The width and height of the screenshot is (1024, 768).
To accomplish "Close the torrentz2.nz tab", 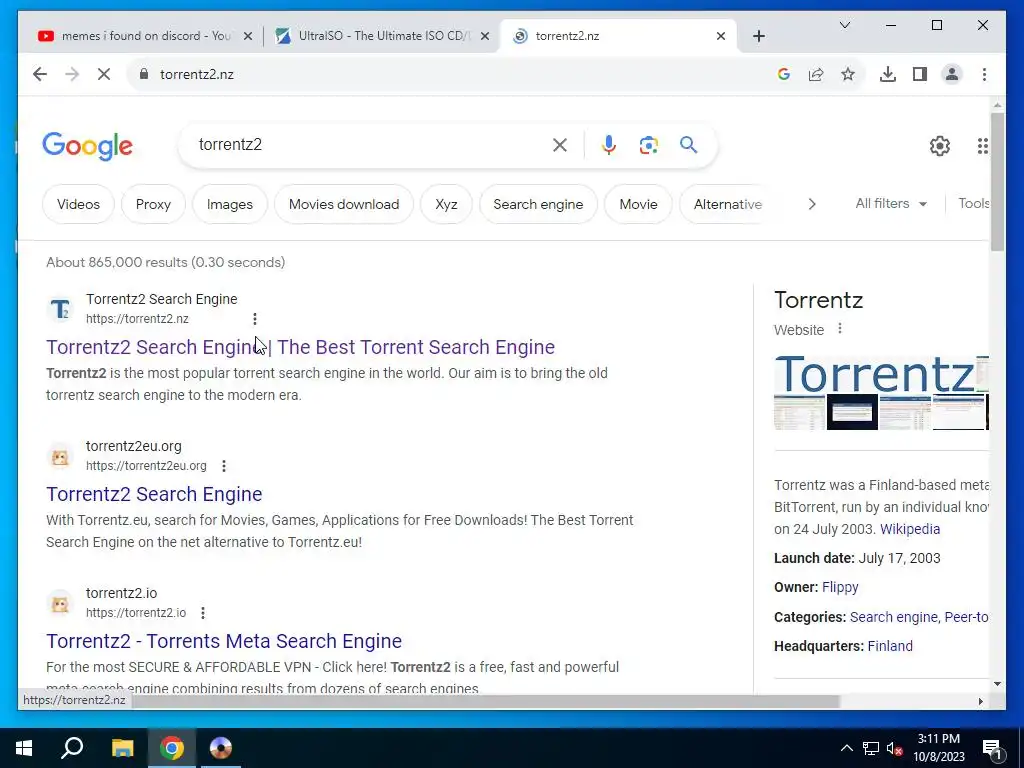I will click(x=721, y=36).
